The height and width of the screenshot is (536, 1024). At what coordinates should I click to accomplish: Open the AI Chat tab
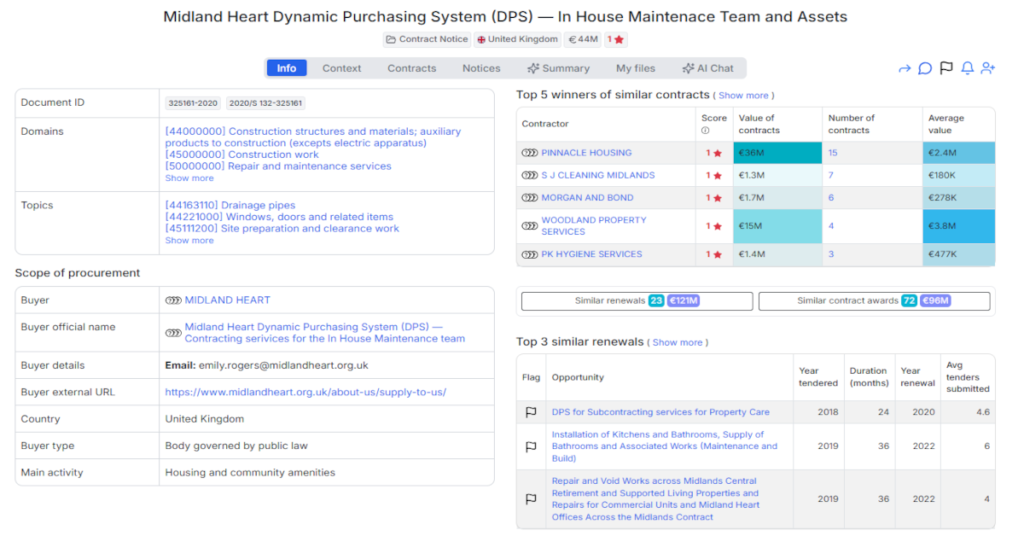tap(708, 68)
